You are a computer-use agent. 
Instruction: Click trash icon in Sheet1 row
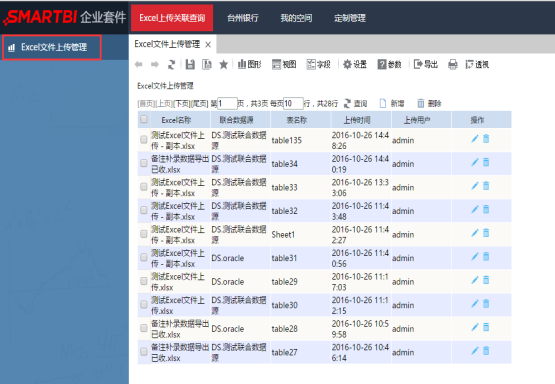click(486, 233)
